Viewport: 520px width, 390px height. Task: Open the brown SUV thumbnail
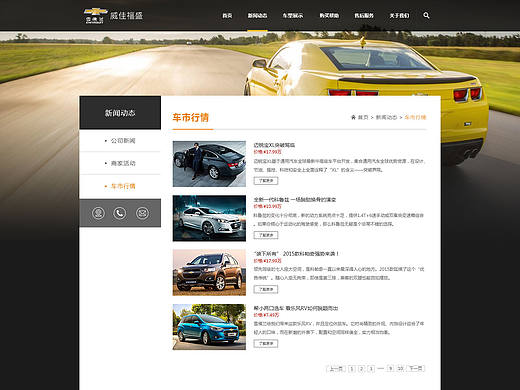click(x=209, y=272)
